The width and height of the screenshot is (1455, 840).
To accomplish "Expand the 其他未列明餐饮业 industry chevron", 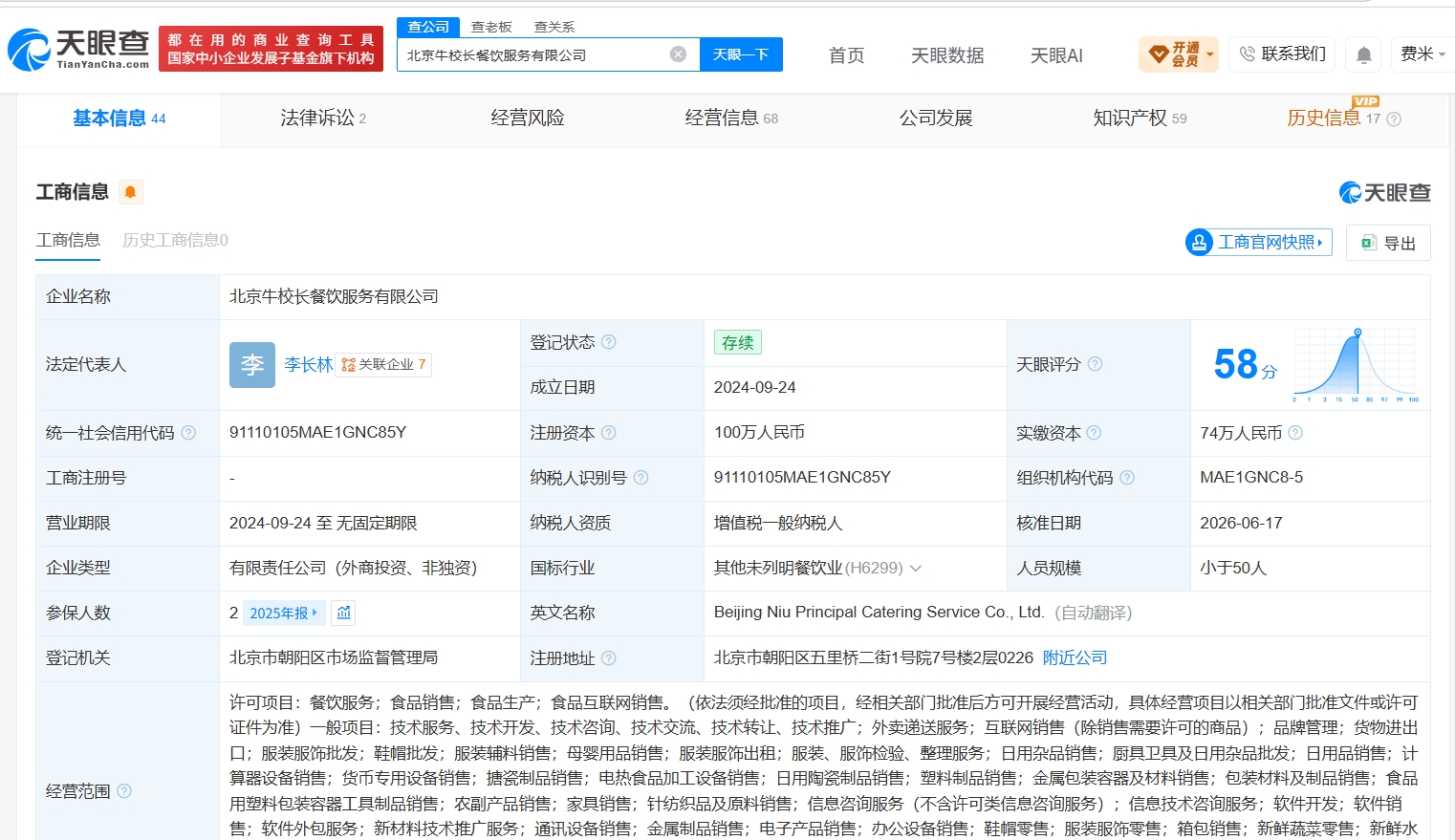I will click(916, 569).
